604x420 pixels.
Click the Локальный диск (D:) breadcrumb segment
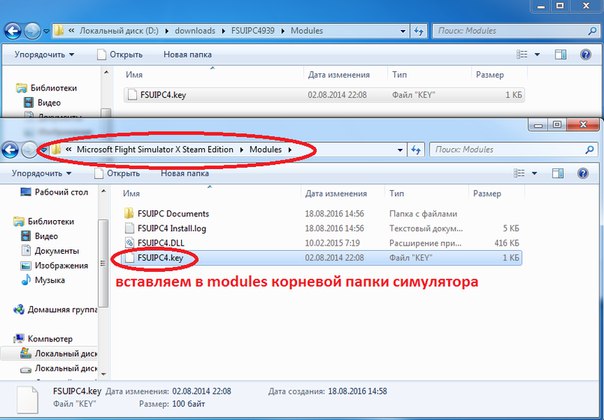pyautogui.click(x=119, y=31)
